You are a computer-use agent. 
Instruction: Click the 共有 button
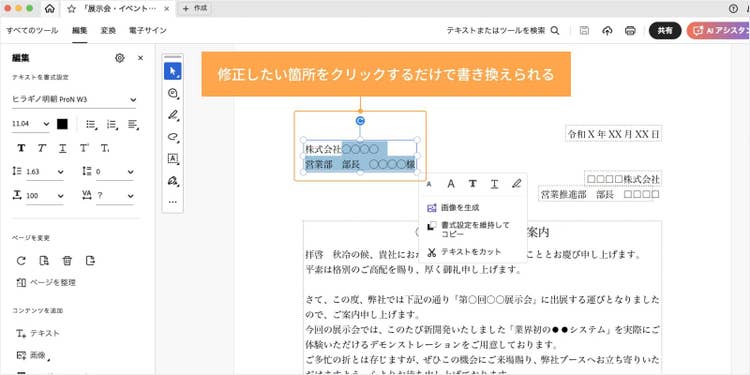pos(665,31)
